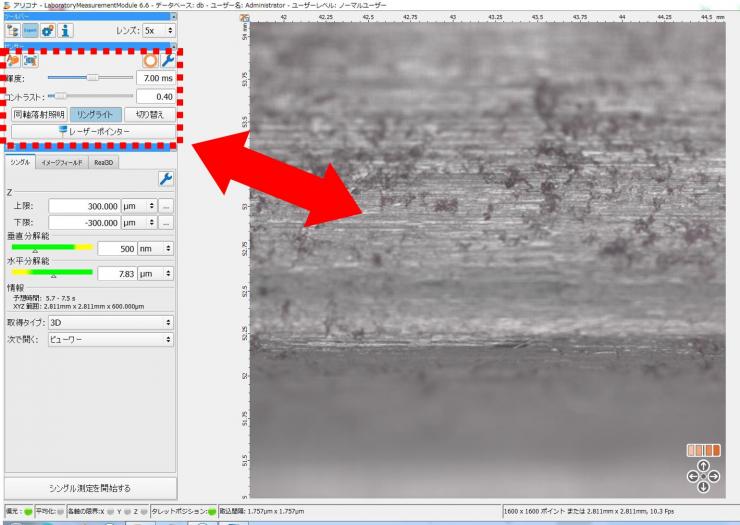Toggle the highlighted Expert mode toolbar button

(x=30, y=31)
